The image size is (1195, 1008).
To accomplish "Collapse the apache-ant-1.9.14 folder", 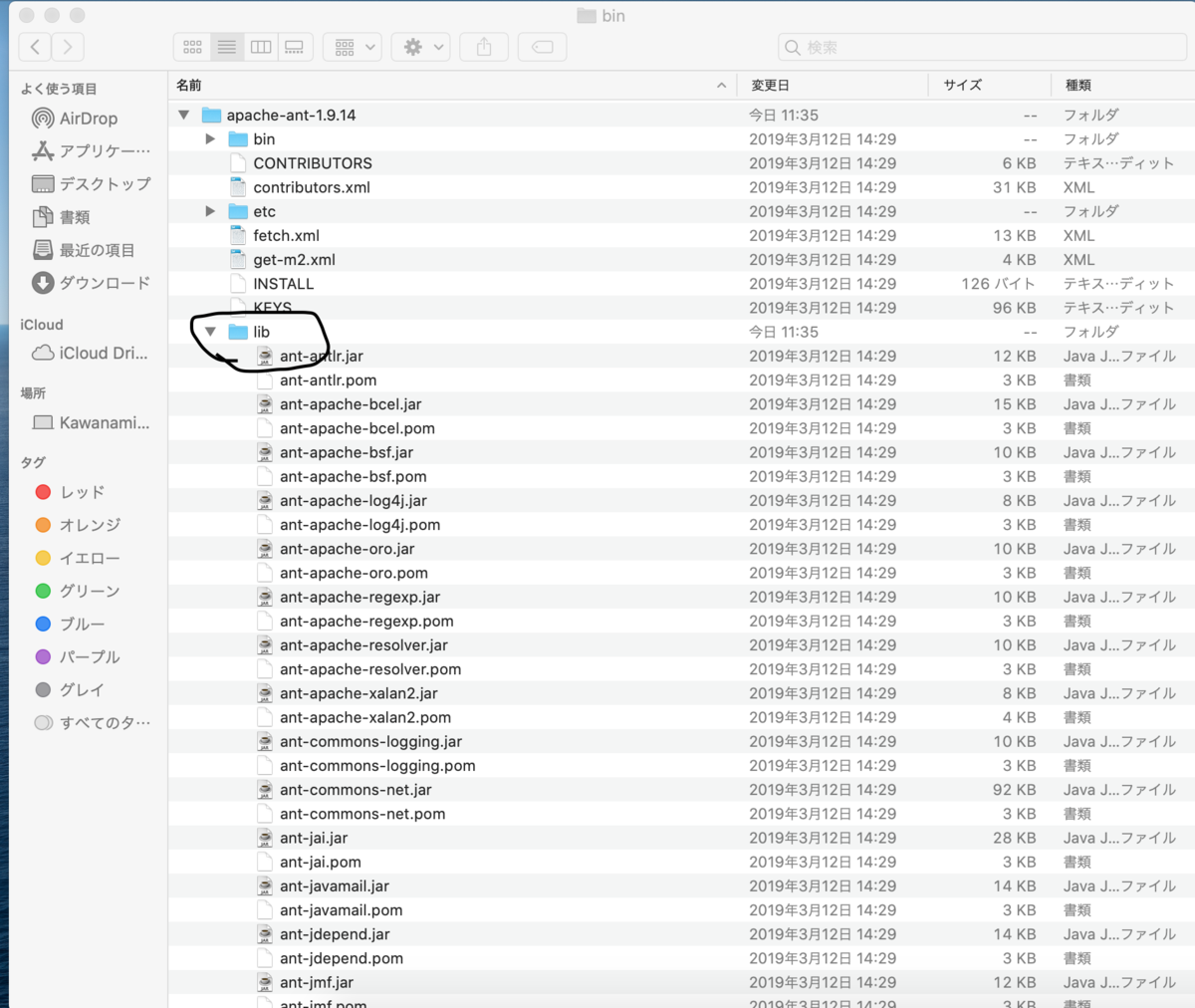I will point(184,115).
